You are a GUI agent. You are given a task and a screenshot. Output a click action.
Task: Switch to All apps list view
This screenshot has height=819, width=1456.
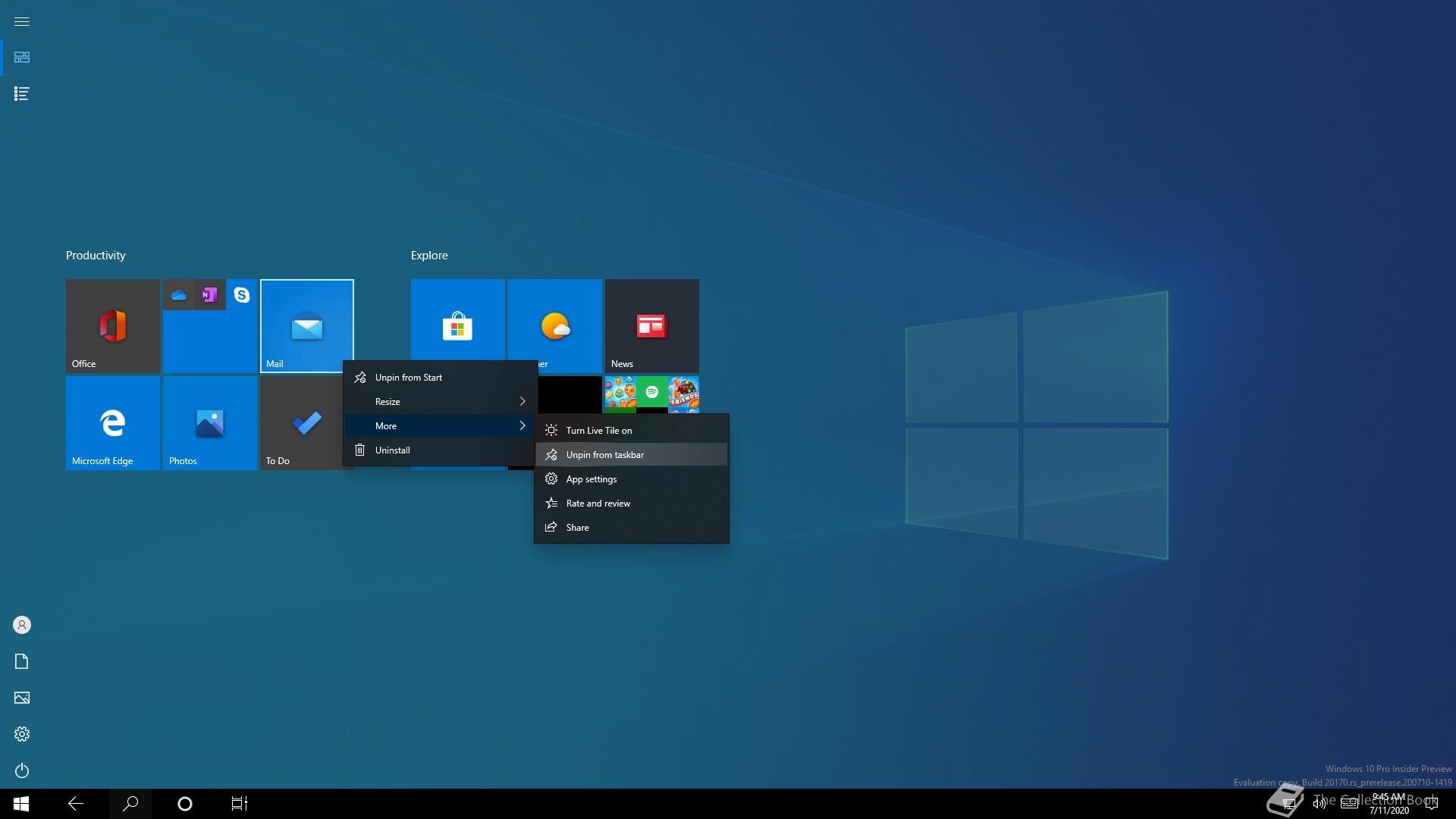tap(22, 94)
